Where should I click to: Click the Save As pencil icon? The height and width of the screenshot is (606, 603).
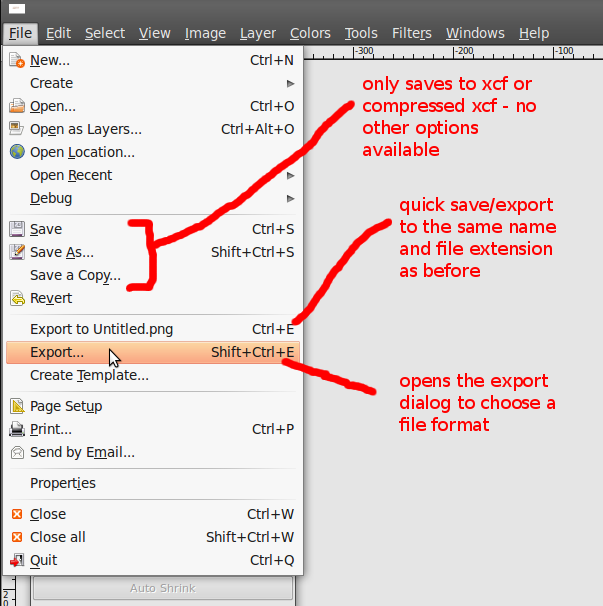point(17,252)
